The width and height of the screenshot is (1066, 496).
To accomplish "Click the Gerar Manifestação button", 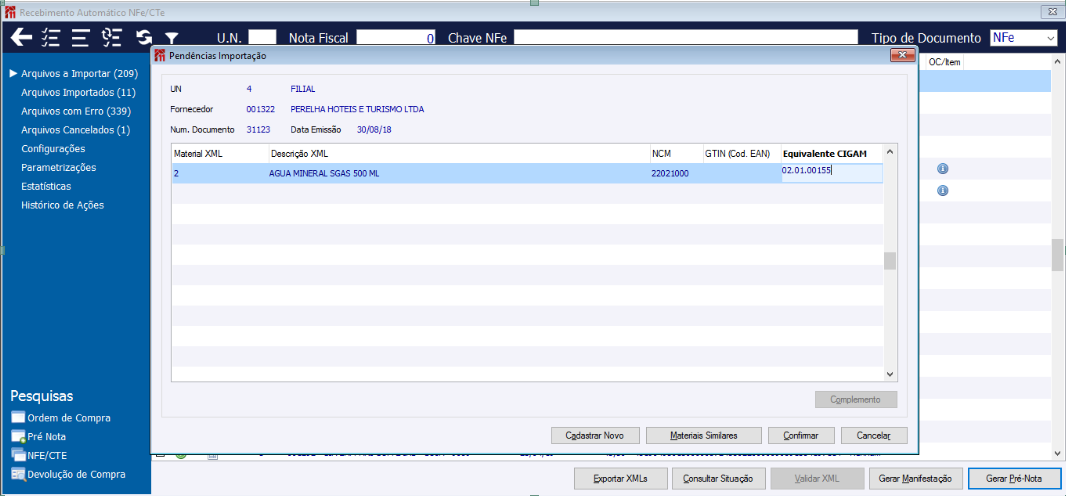I will pos(916,478).
